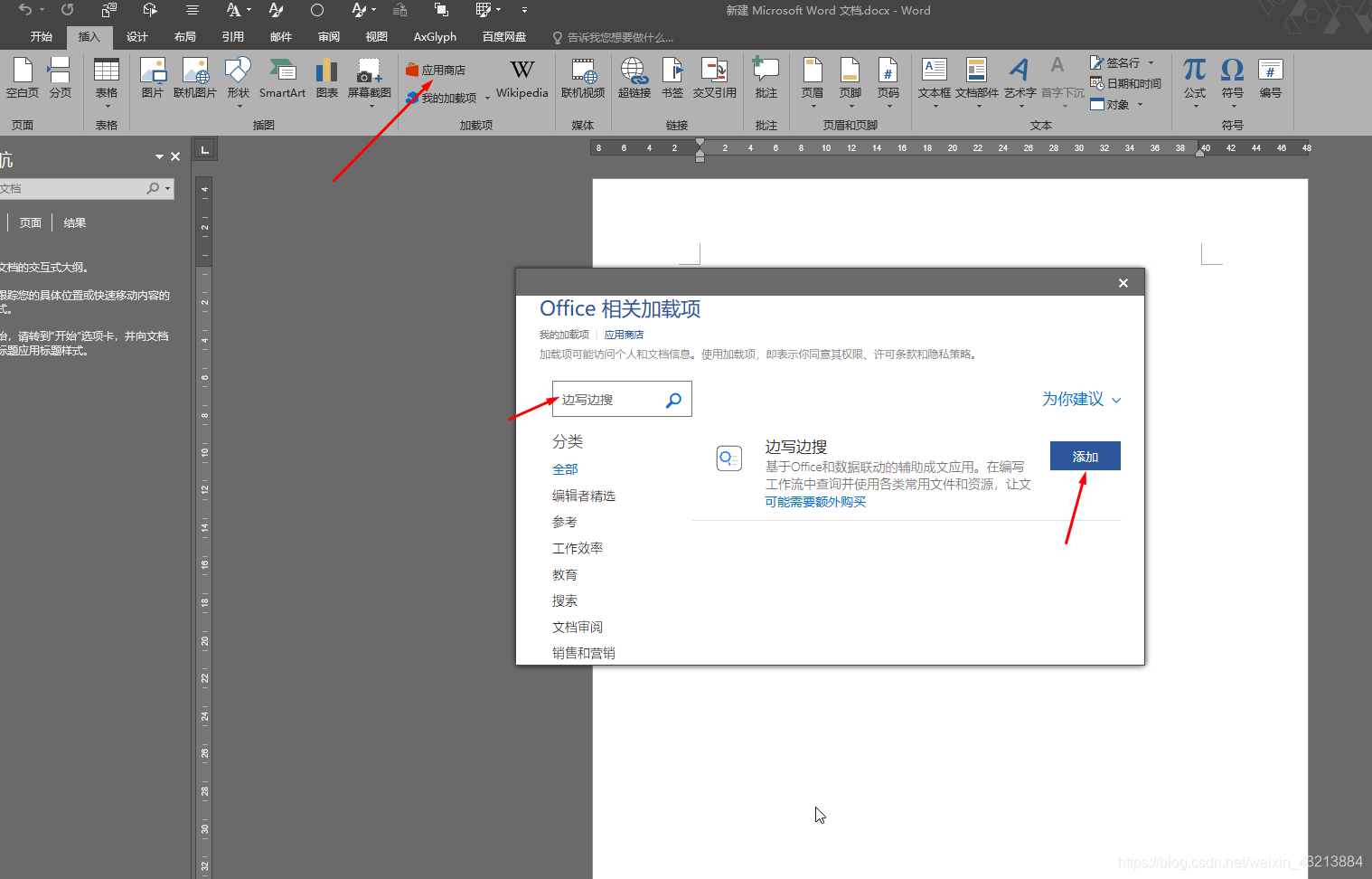Insert WordArt (艺术字)

[1020, 81]
